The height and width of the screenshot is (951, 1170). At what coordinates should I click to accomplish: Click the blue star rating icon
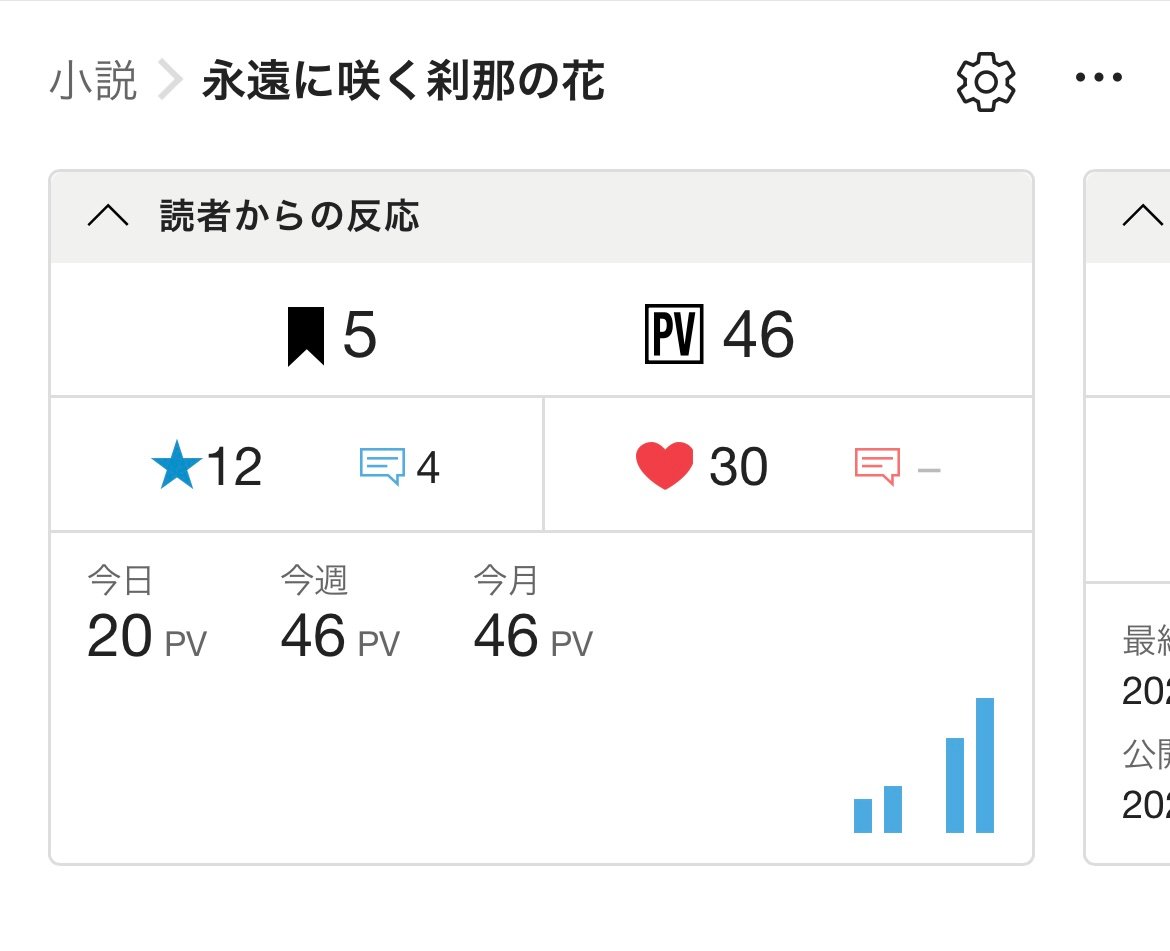pyautogui.click(x=177, y=467)
